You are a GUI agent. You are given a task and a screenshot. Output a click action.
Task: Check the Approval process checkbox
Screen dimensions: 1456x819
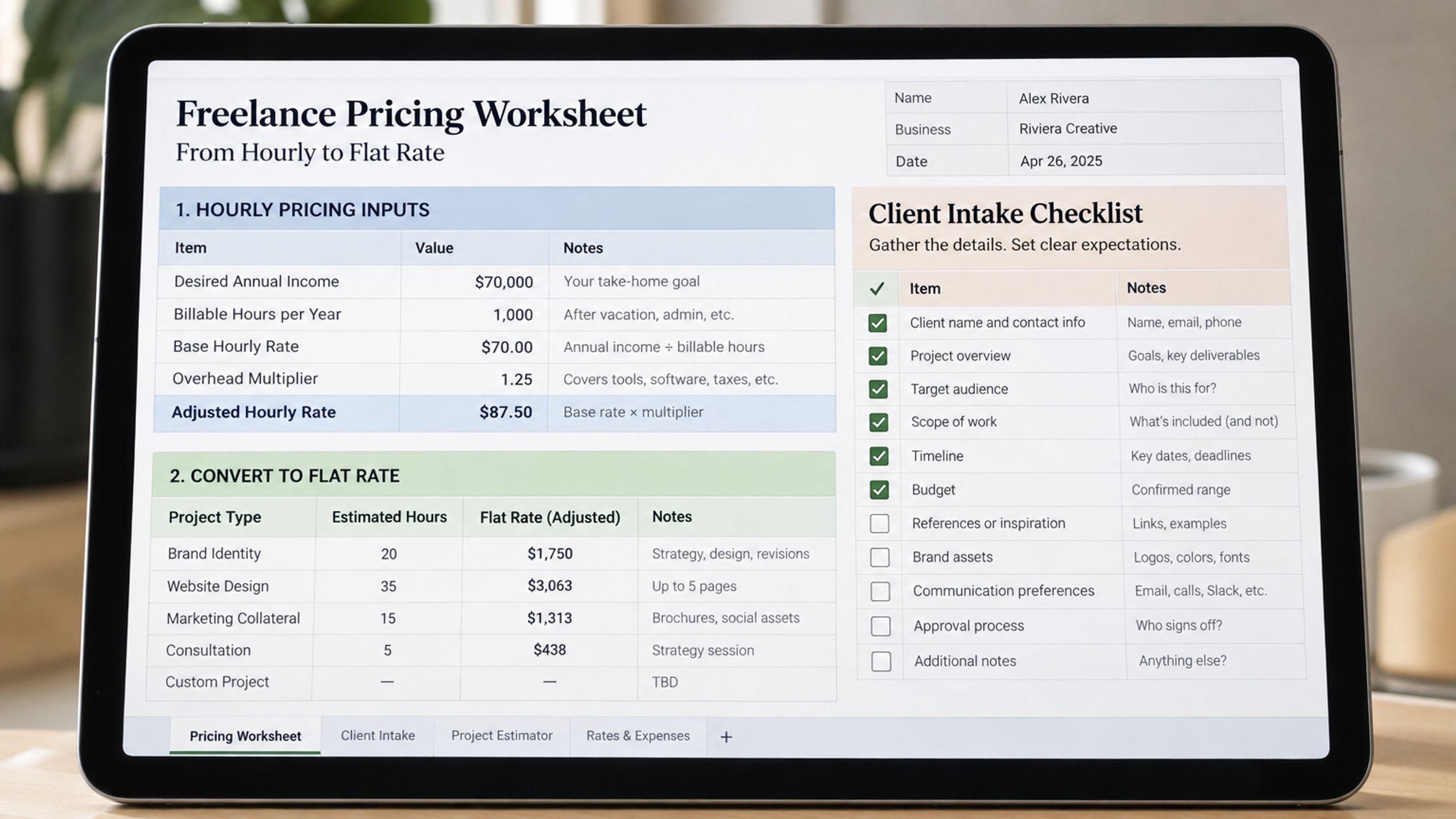881,626
